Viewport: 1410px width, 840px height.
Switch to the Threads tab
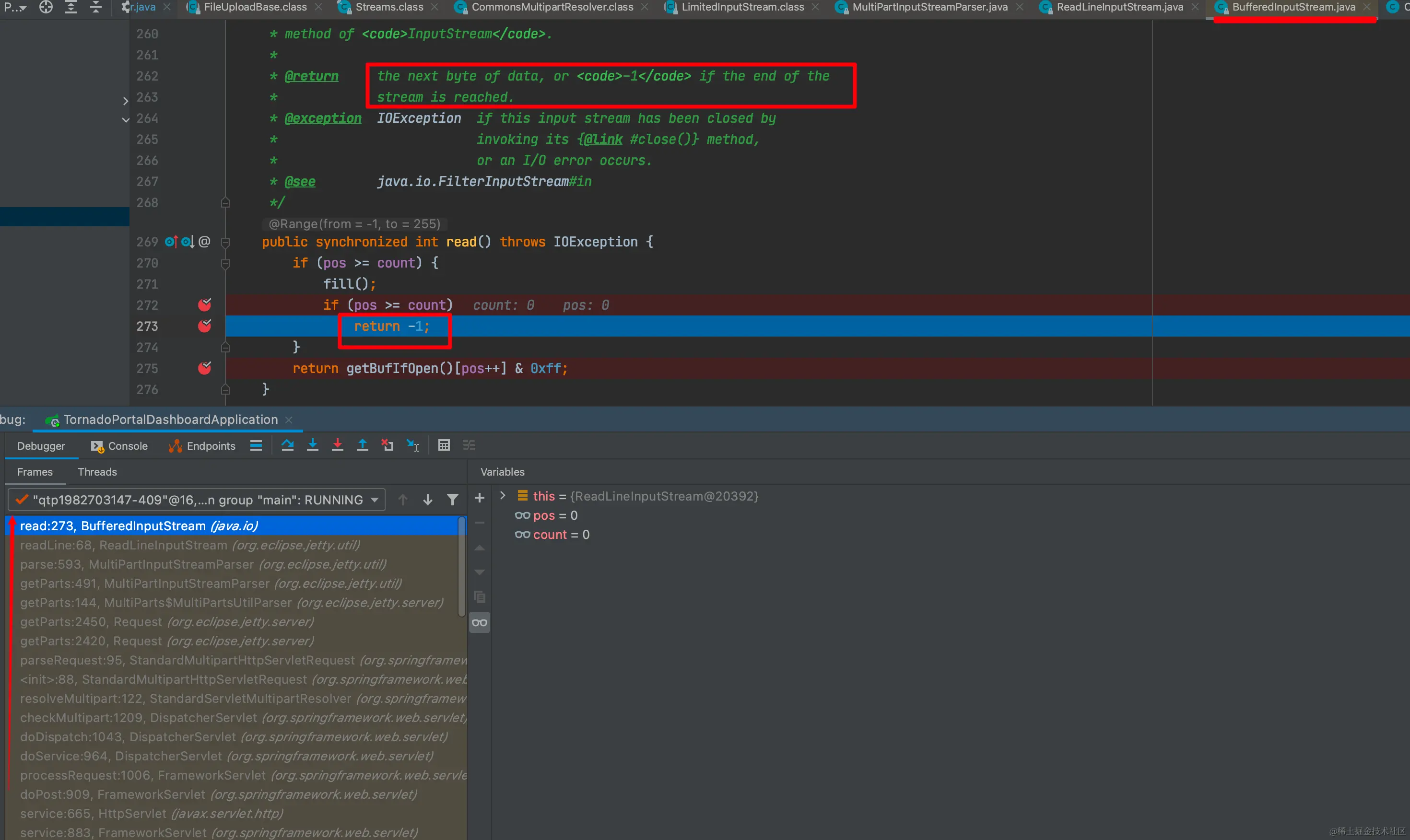97,472
